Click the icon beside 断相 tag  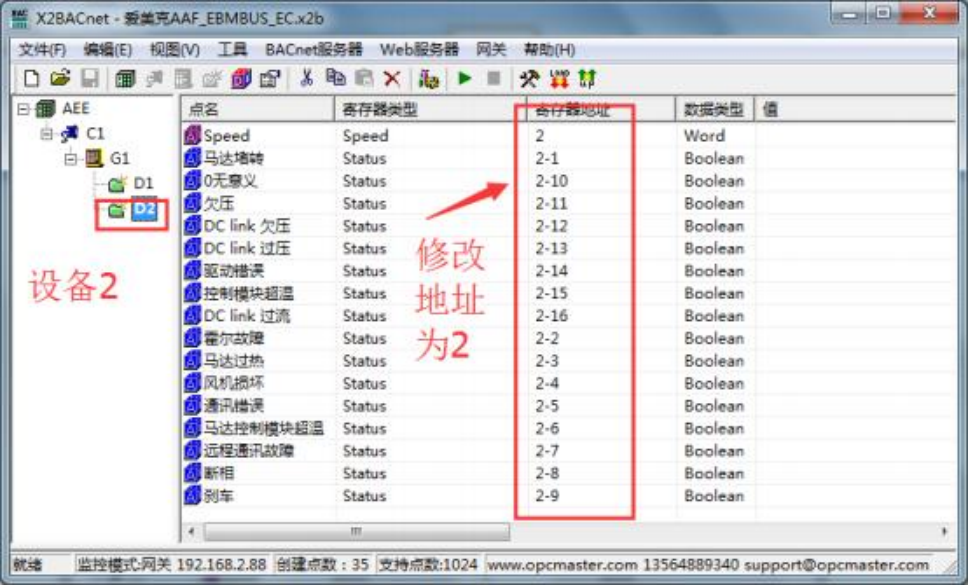[193, 473]
